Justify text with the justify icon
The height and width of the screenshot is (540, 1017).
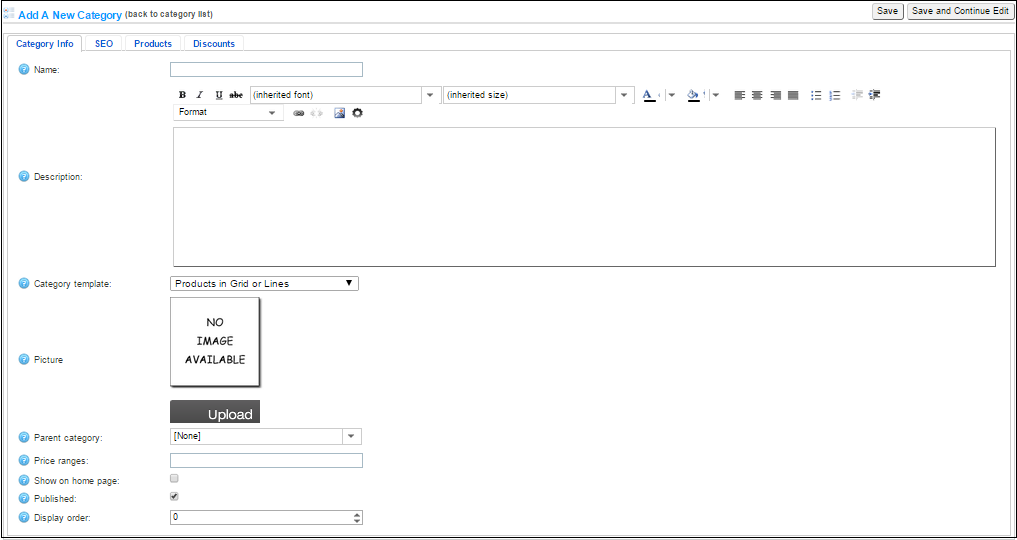[x=793, y=95]
